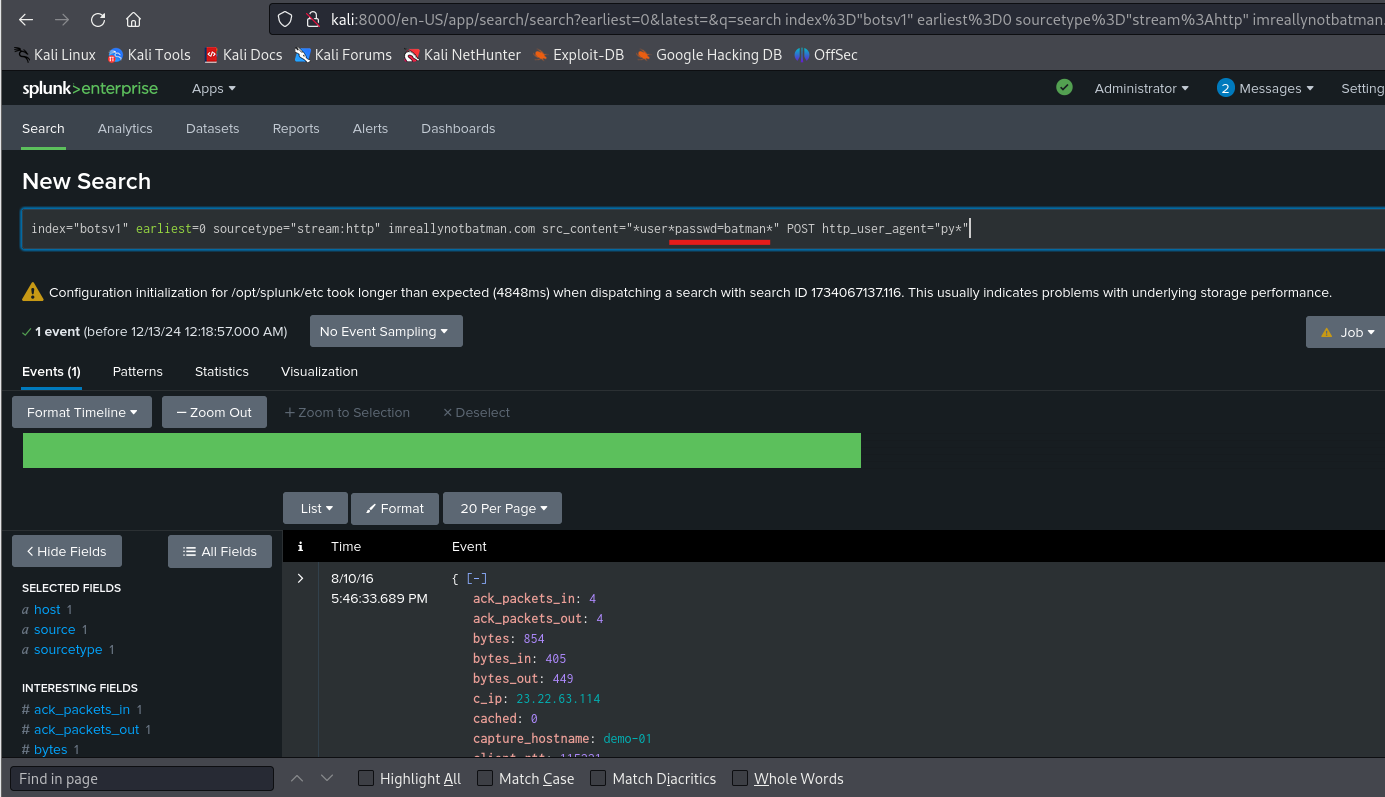Open the OffSec bookmark
This screenshot has height=797, width=1385.
(x=826, y=55)
